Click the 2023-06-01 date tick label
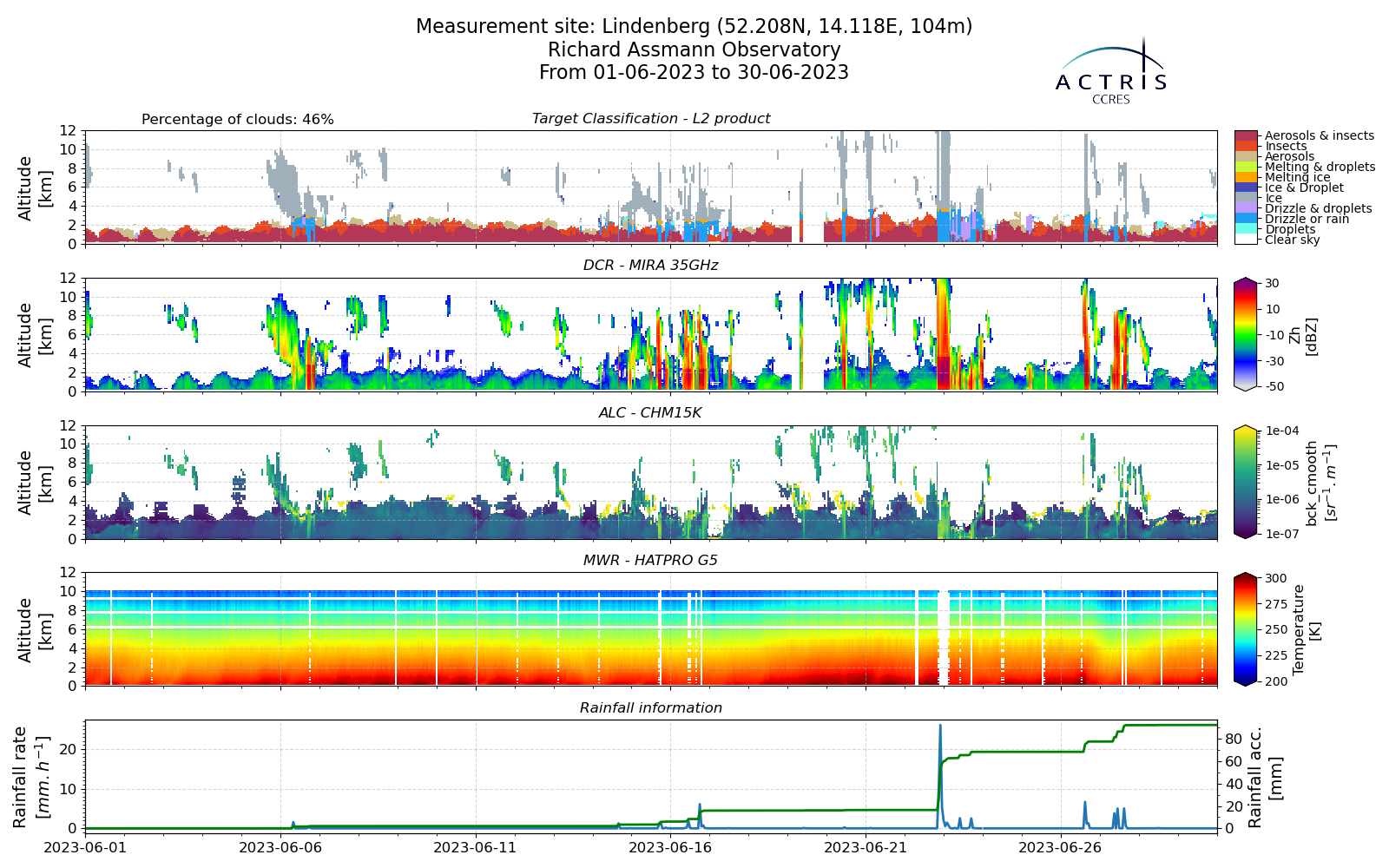1389x868 pixels. pyautogui.click(x=85, y=847)
